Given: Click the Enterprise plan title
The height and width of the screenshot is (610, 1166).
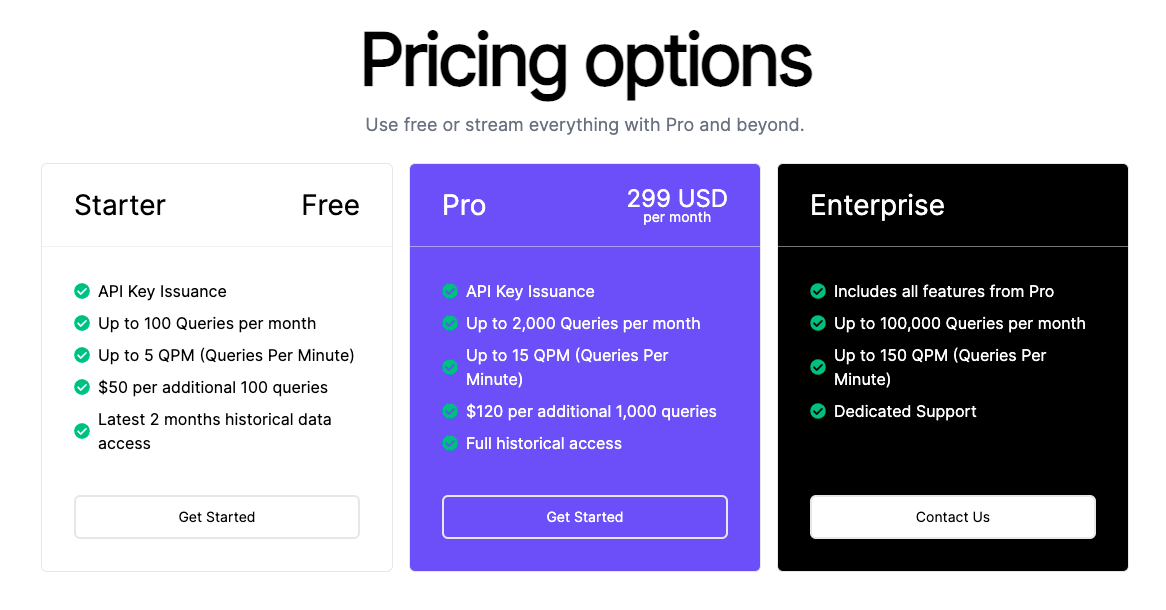Looking at the screenshot, I should (x=877, y=205).
